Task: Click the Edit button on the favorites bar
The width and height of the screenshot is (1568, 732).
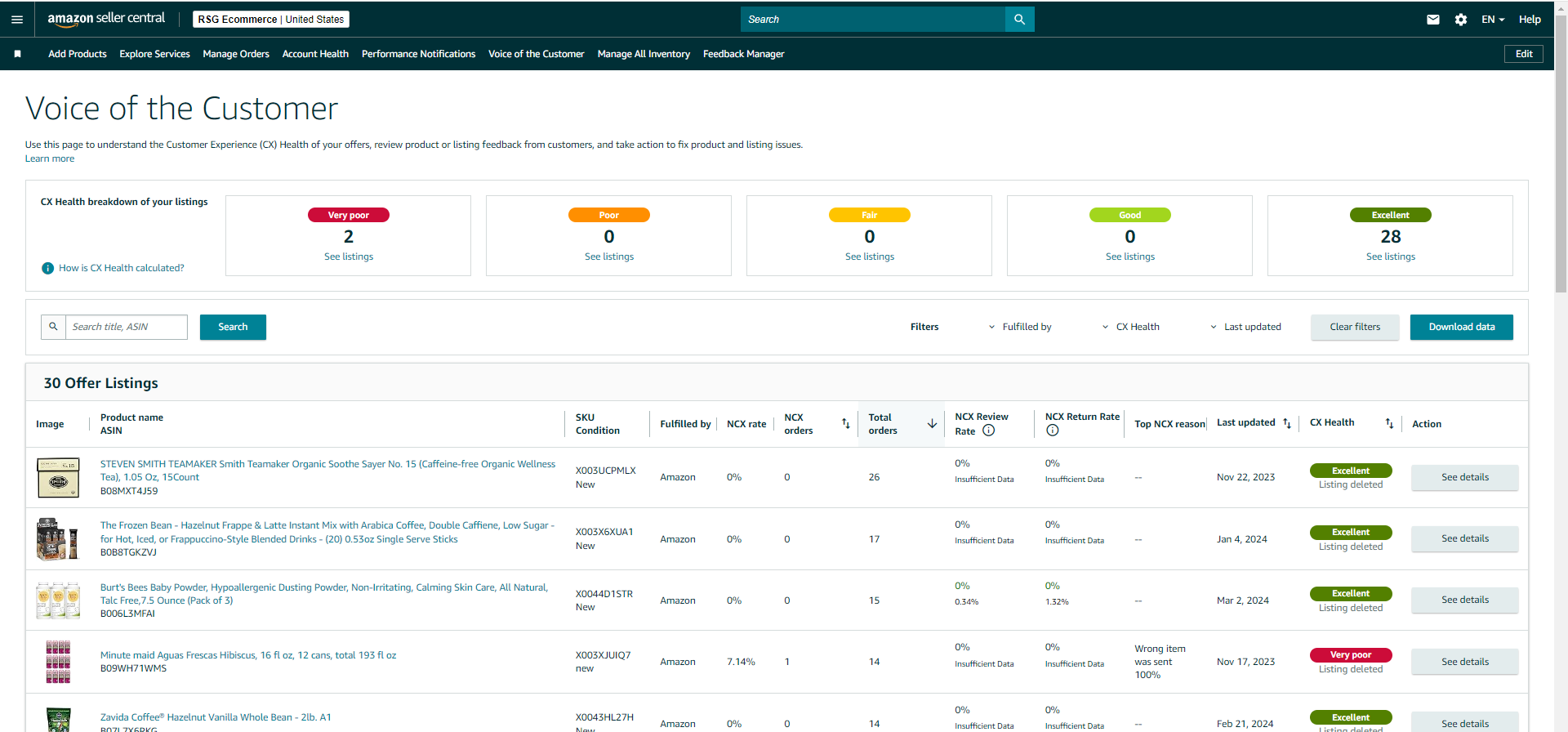Action: [1524, 54]
